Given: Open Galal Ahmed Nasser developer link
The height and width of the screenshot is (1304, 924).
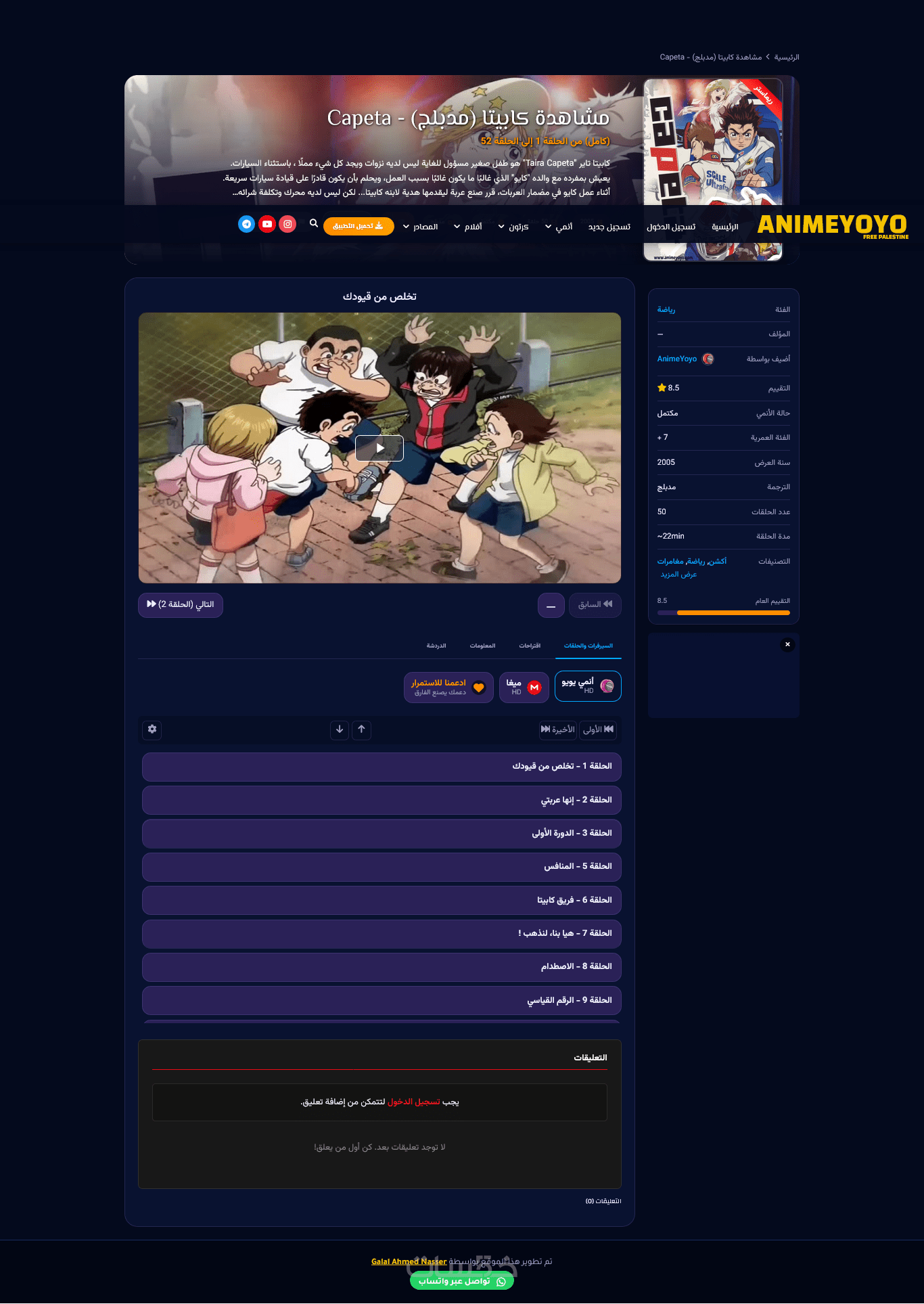Looking at the screenshot, I should coord(409,1262).
